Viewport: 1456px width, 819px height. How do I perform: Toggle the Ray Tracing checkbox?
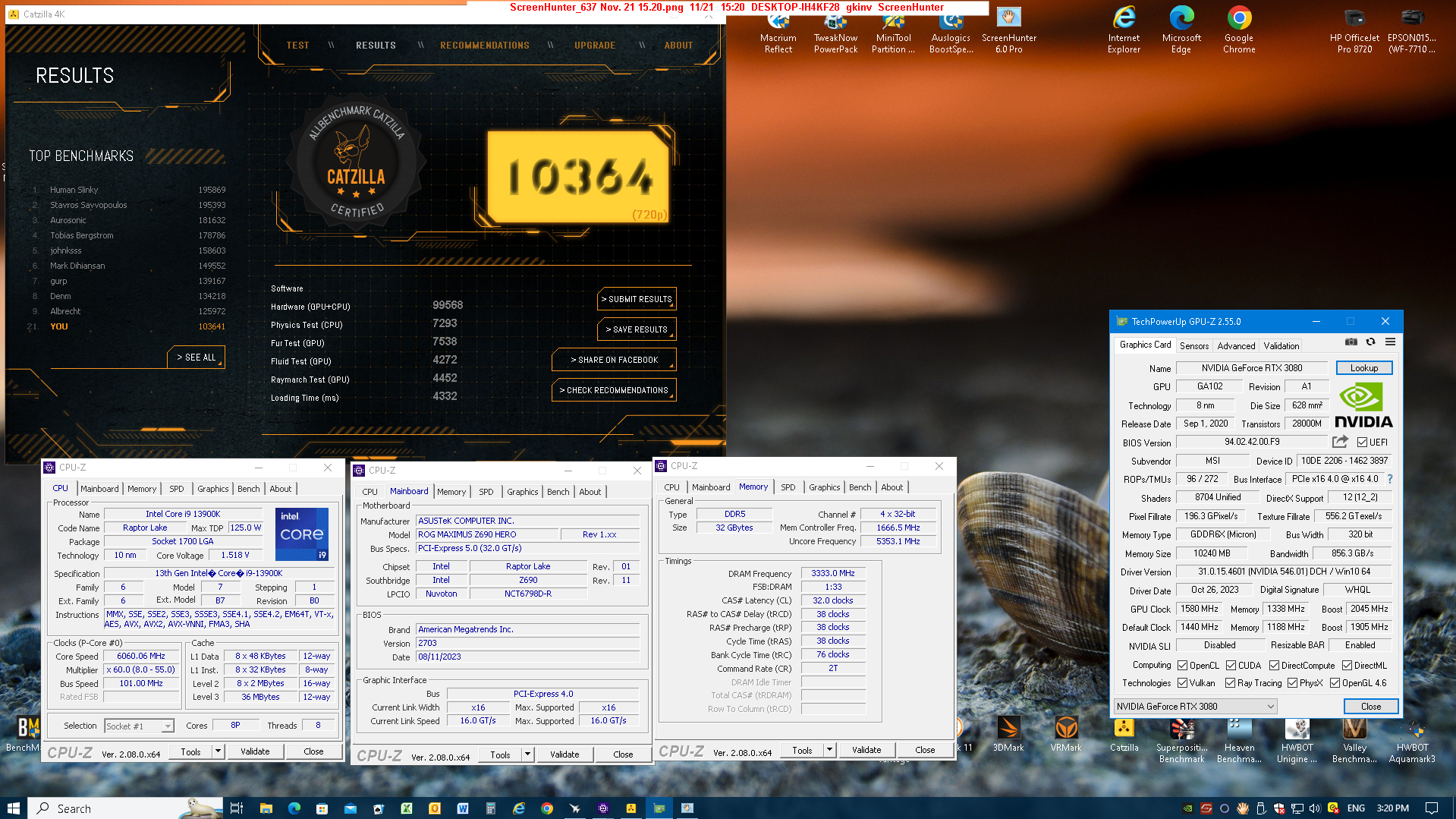[x=1230, y=683]
